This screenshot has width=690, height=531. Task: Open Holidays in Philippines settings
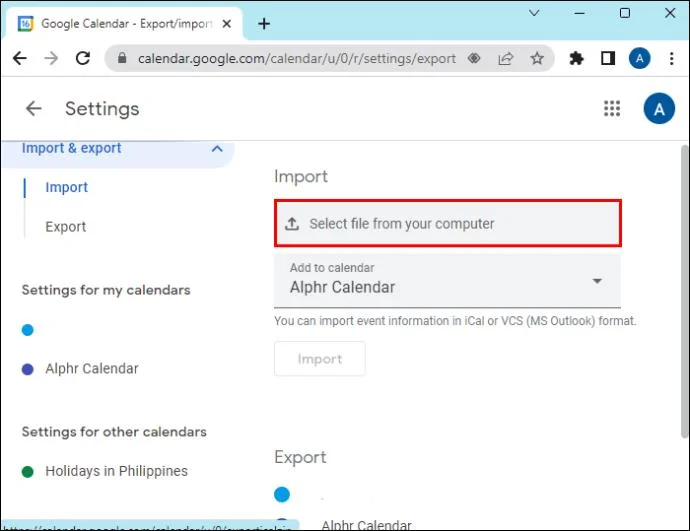[x=116, y=471]
